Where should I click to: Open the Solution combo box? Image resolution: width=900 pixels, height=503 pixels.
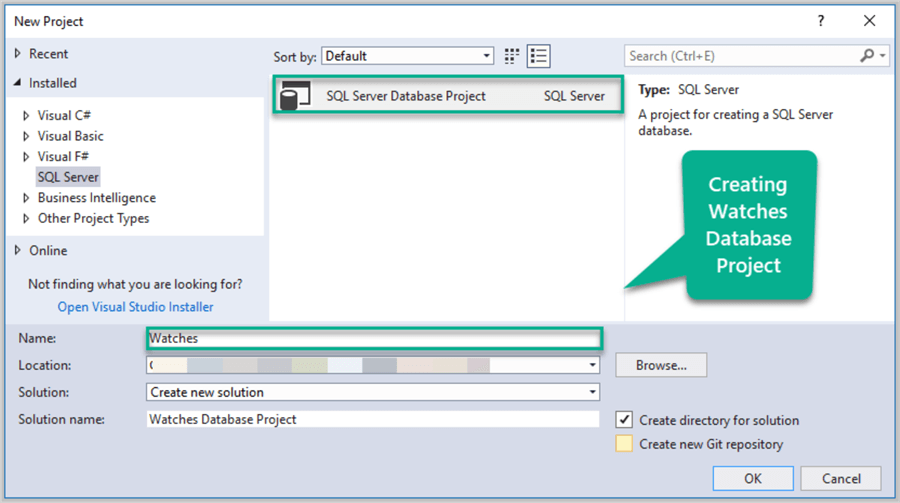(x=373, y=392)
